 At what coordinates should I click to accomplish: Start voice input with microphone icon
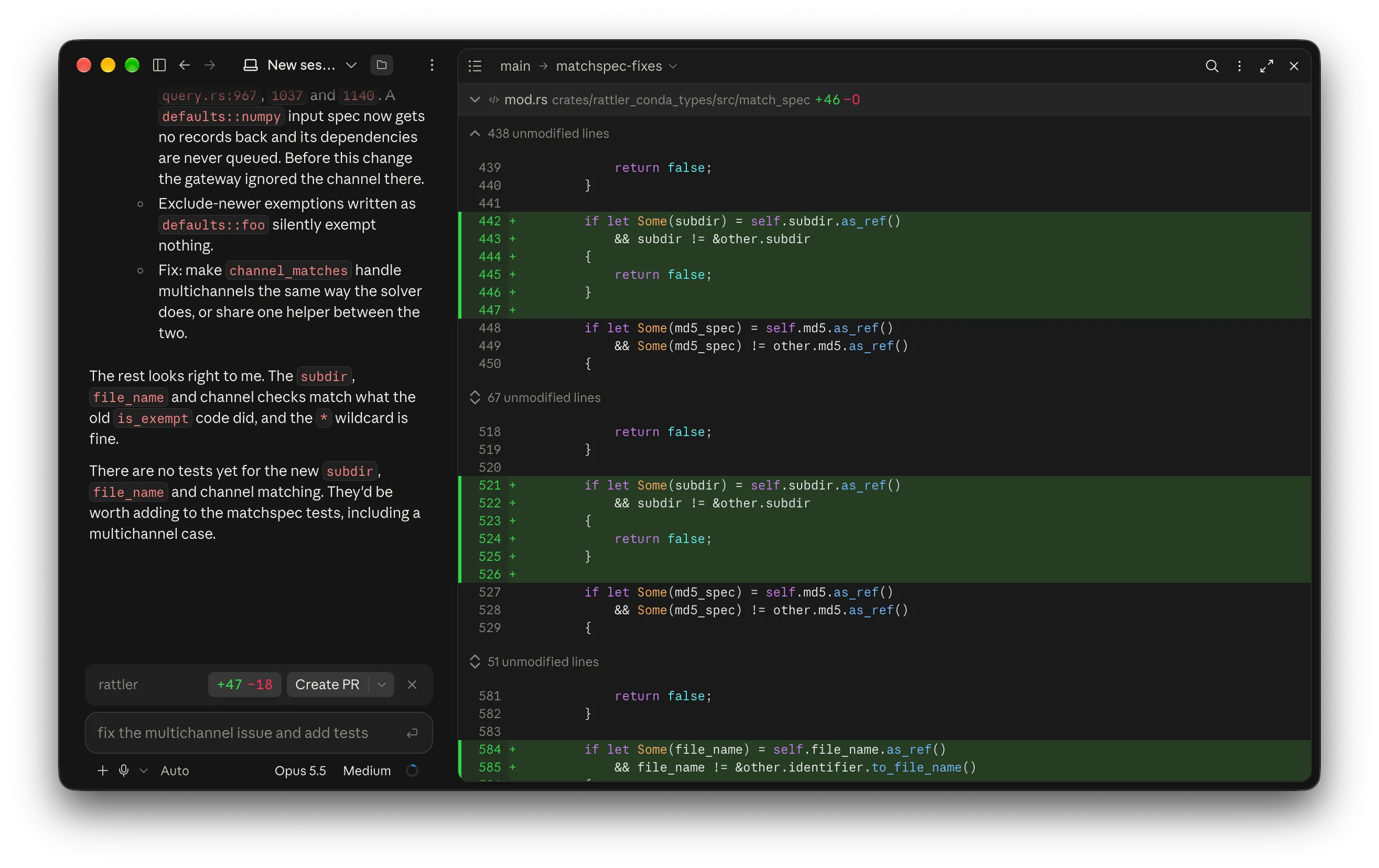click(x=124, y=770)
